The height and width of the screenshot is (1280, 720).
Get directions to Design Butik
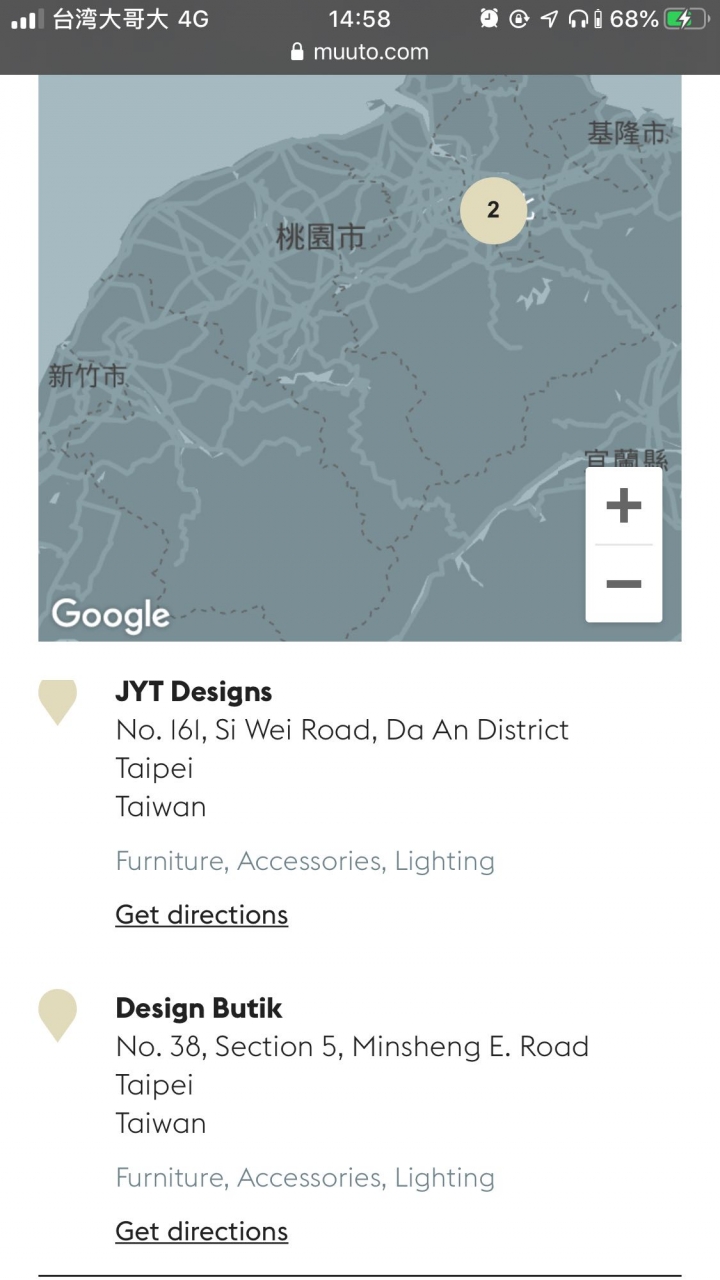click(x=202, y=1231)
